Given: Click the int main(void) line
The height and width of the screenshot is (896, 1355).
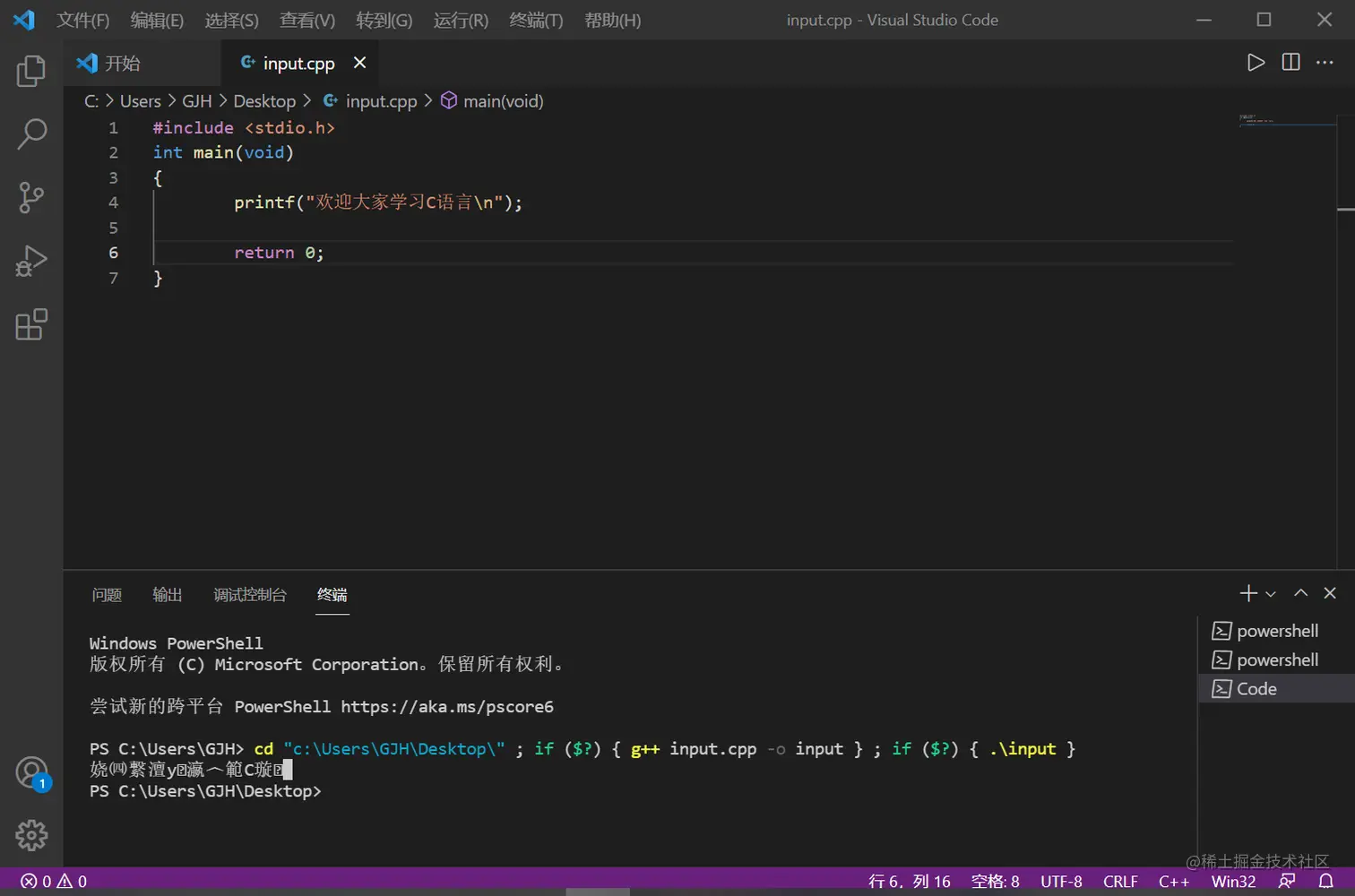Looking at the screenshot, I should (x=223, y=152).
